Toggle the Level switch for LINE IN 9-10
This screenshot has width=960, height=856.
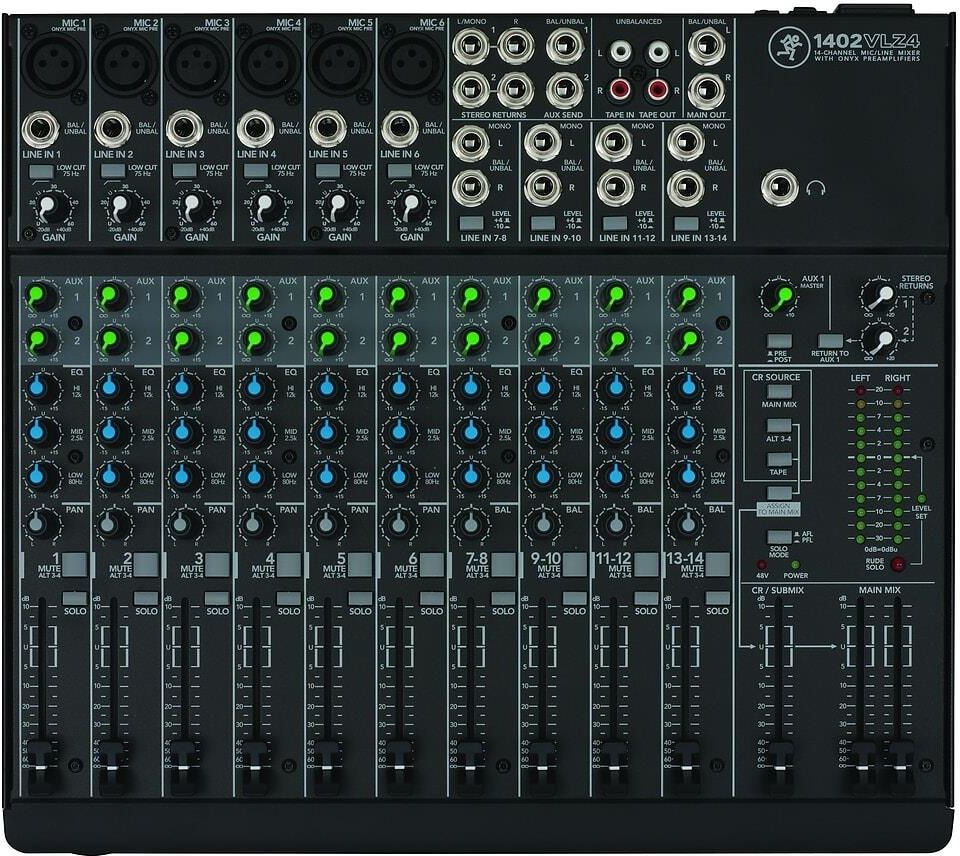coord(543,222)
